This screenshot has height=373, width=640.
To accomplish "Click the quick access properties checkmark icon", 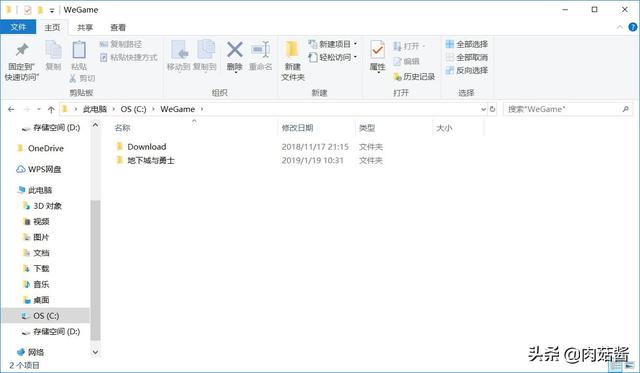I will tap(27, 10).
